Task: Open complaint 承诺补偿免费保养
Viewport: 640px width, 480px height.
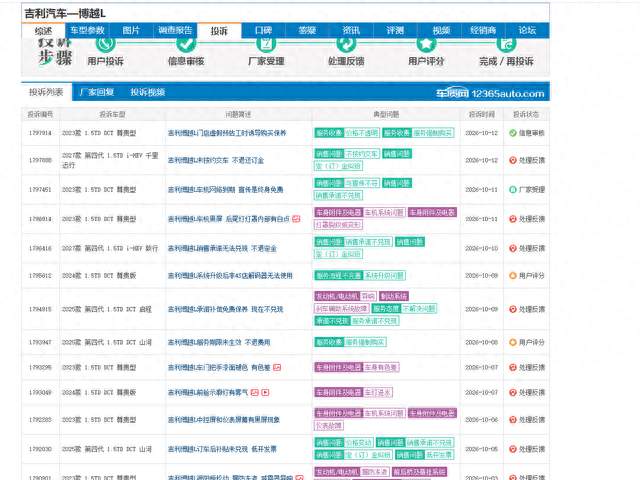Action: [225, 309]
